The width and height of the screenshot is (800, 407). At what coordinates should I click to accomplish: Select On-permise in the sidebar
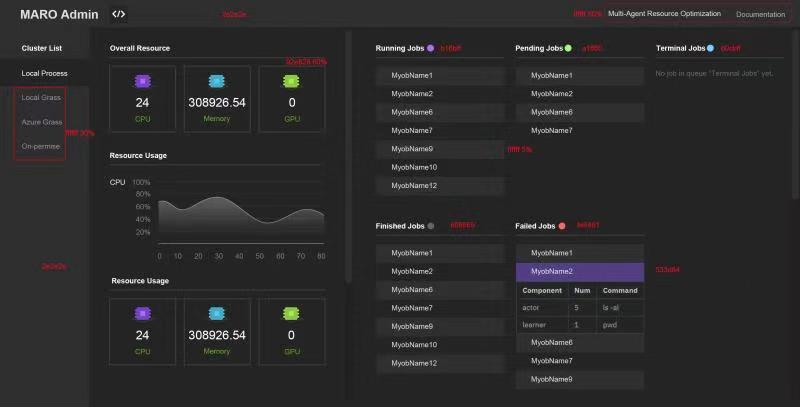(41, 146)
